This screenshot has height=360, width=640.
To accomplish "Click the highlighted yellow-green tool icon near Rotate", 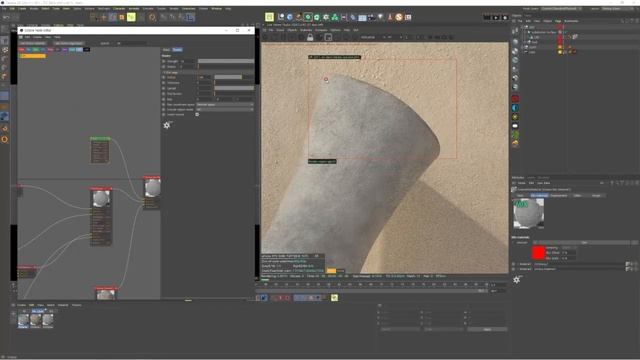I will 131,17.
